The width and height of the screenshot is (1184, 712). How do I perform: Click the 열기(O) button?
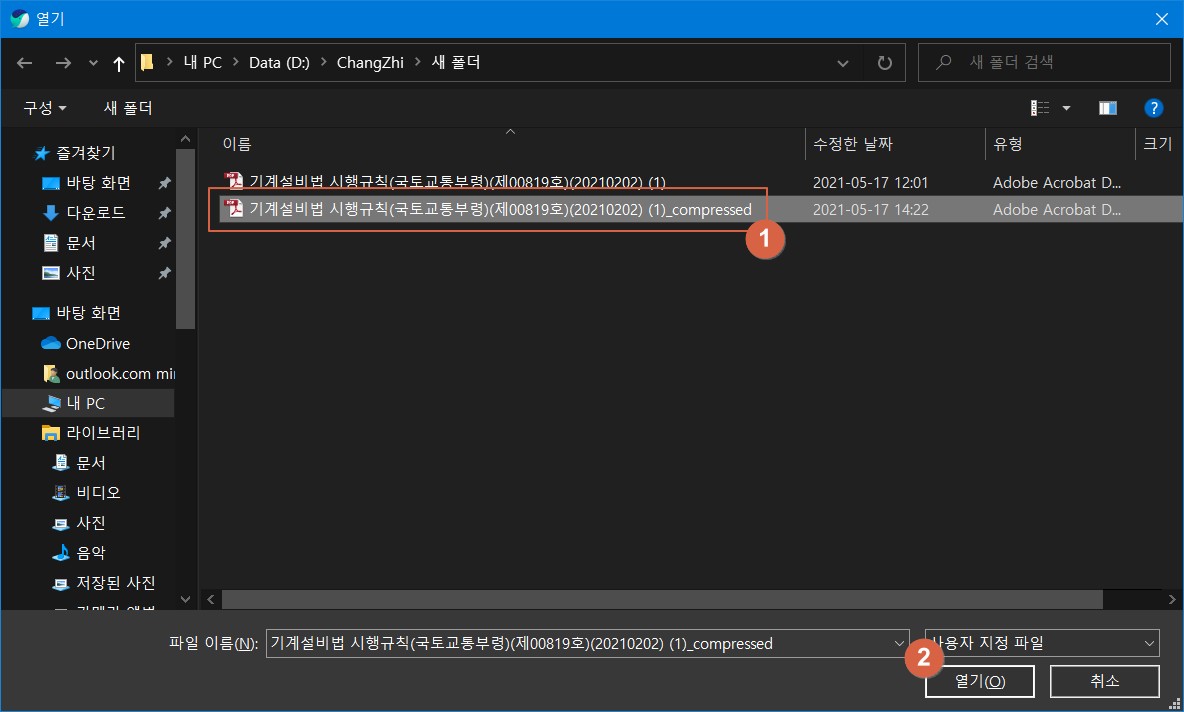(980, 681)
